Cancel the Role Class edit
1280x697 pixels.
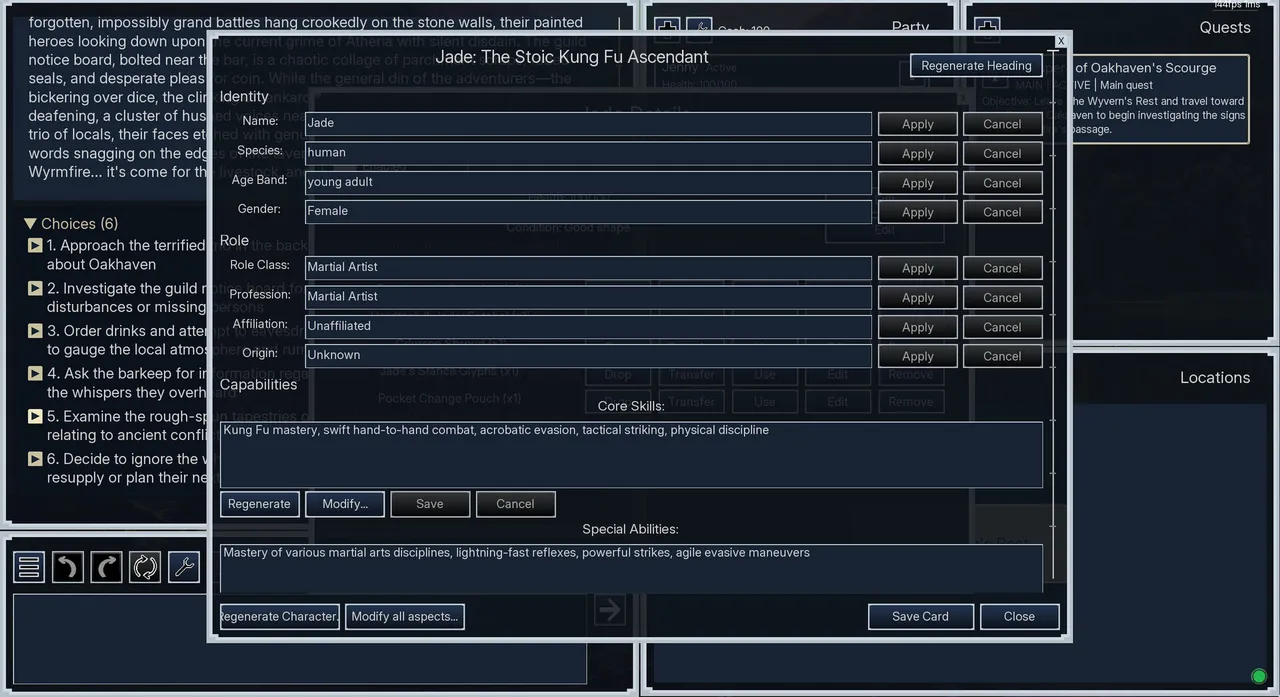(1002, 268)
